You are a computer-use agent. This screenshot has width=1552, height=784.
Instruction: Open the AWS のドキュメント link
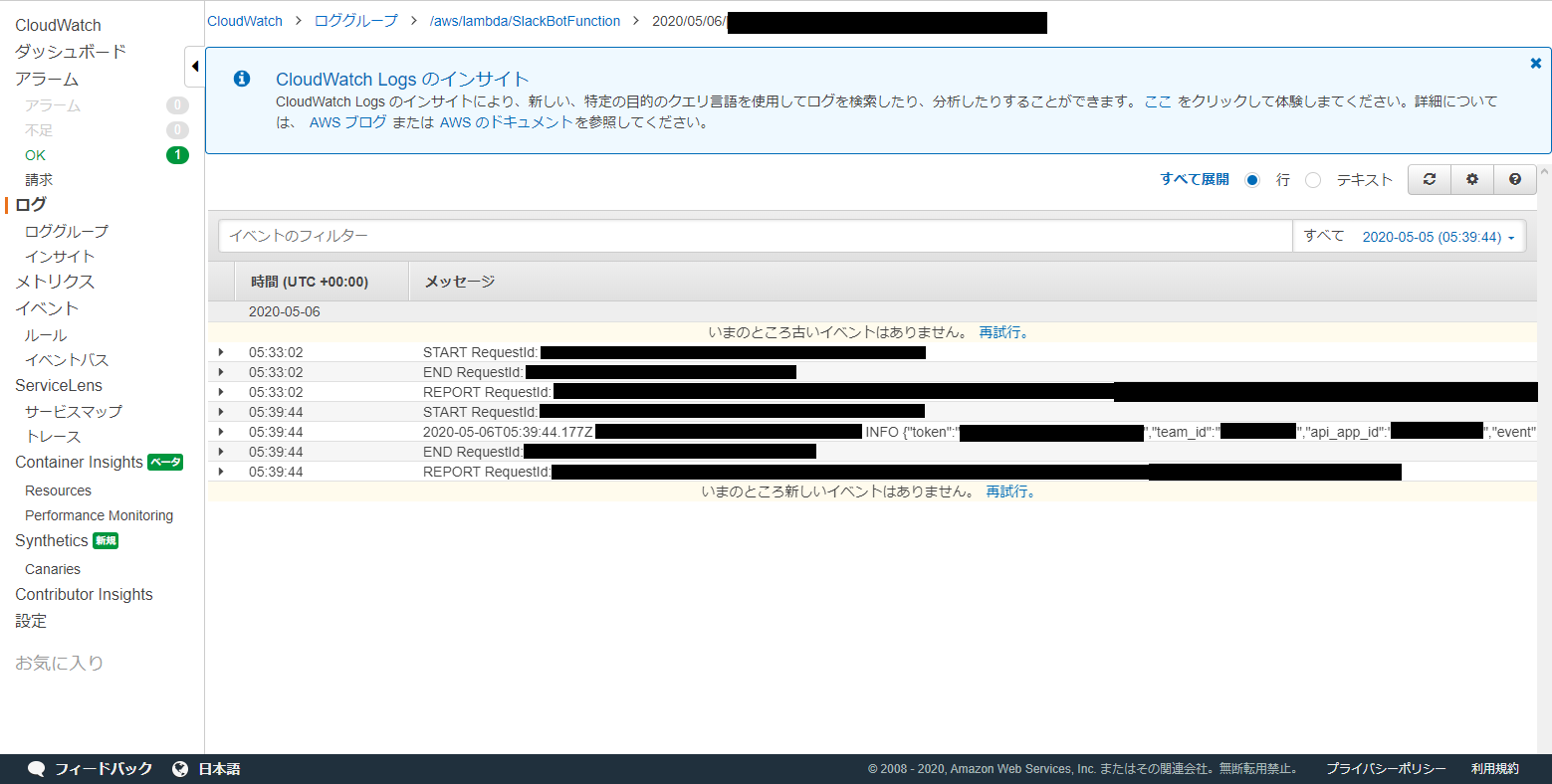(506, 122)
